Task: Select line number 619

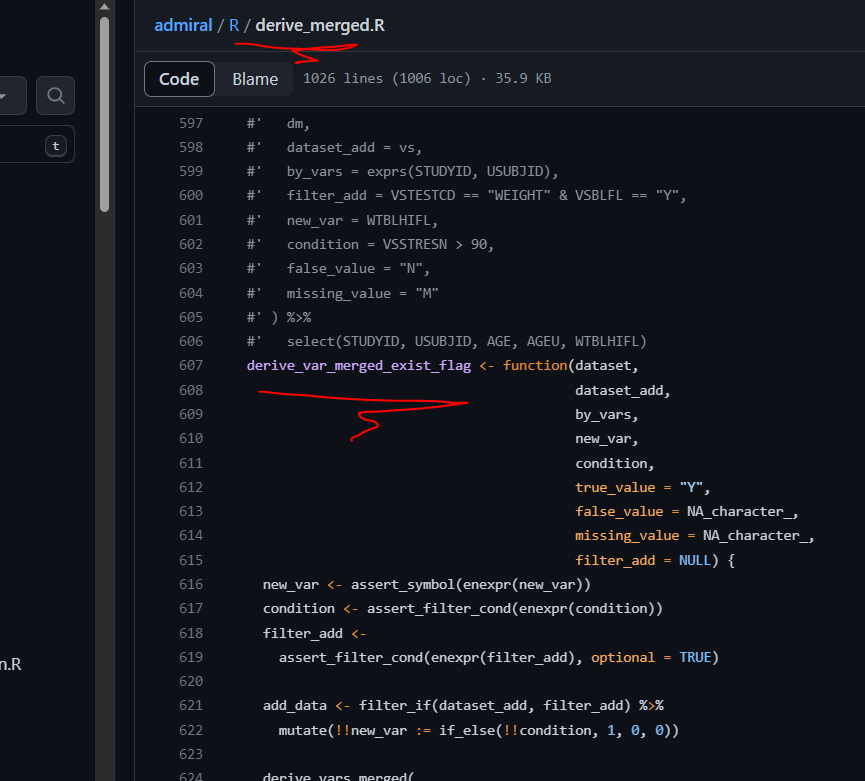Action: tap(190, 657)
